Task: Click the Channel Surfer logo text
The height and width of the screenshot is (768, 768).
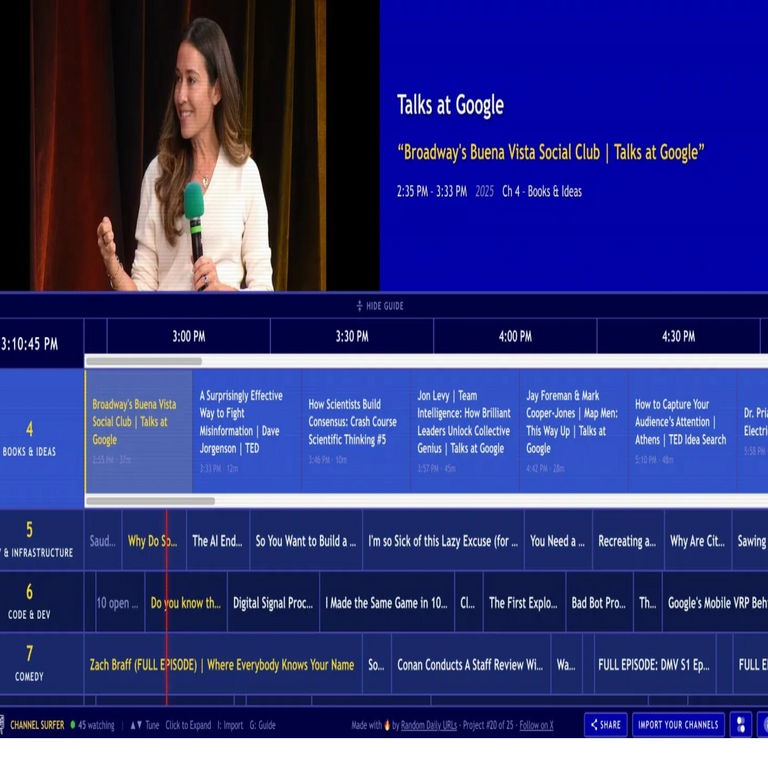Action: click(37, 725)
